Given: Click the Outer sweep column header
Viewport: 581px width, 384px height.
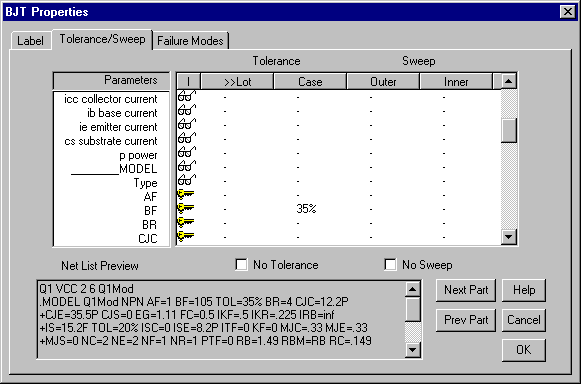Looking at the screenshot, I should [x=383, y=82].
